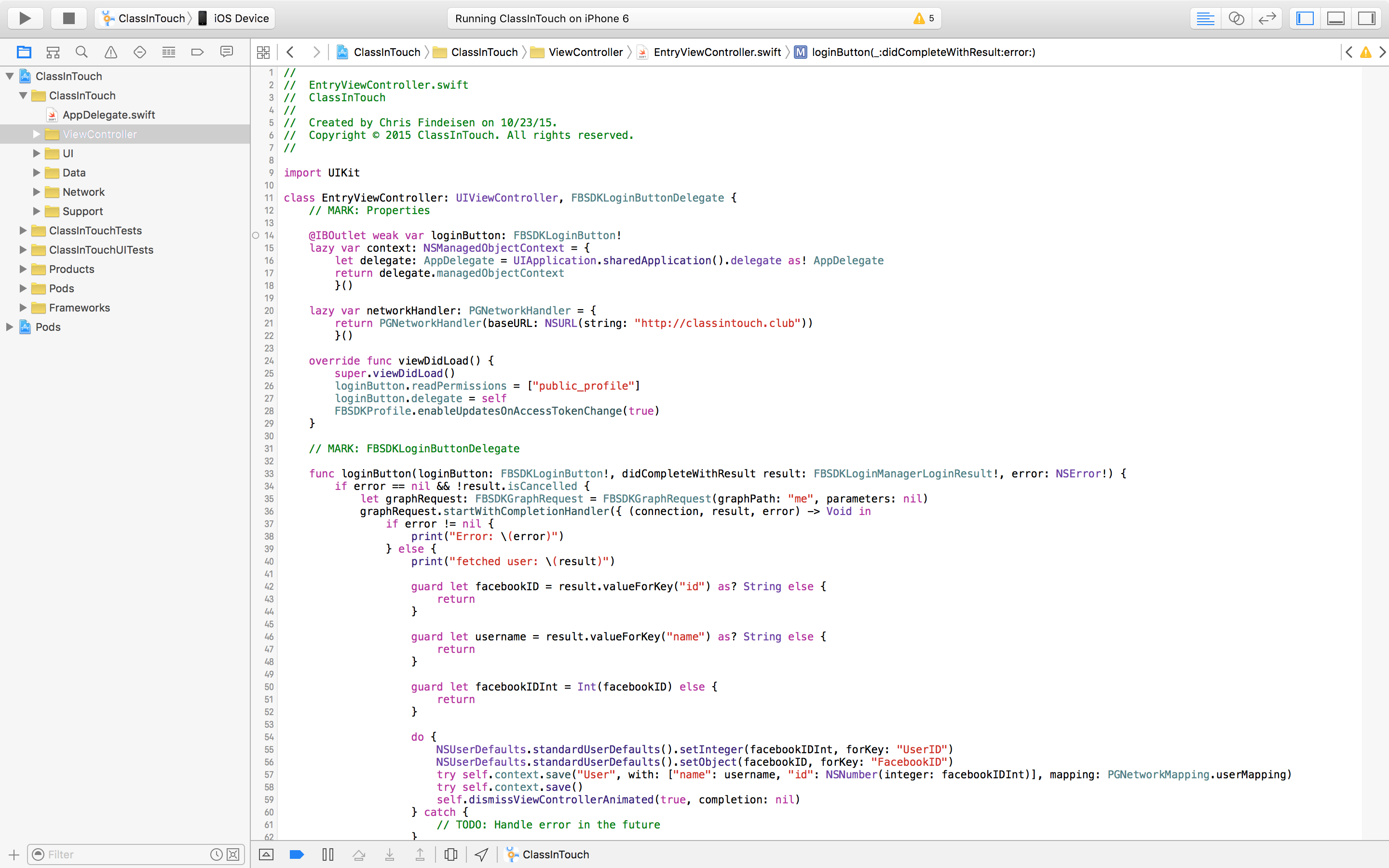Open the iOS Device destination selector
Screen dimensions: 1389x868
[x=234, y=18]
